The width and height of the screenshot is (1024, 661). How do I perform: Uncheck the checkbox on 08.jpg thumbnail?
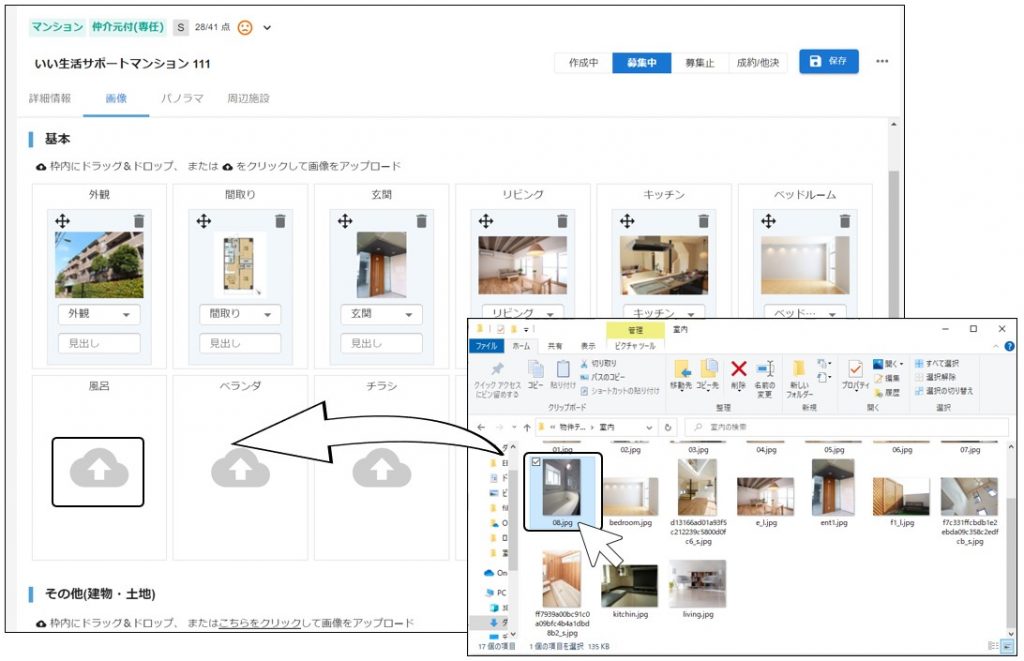(536, 461)
